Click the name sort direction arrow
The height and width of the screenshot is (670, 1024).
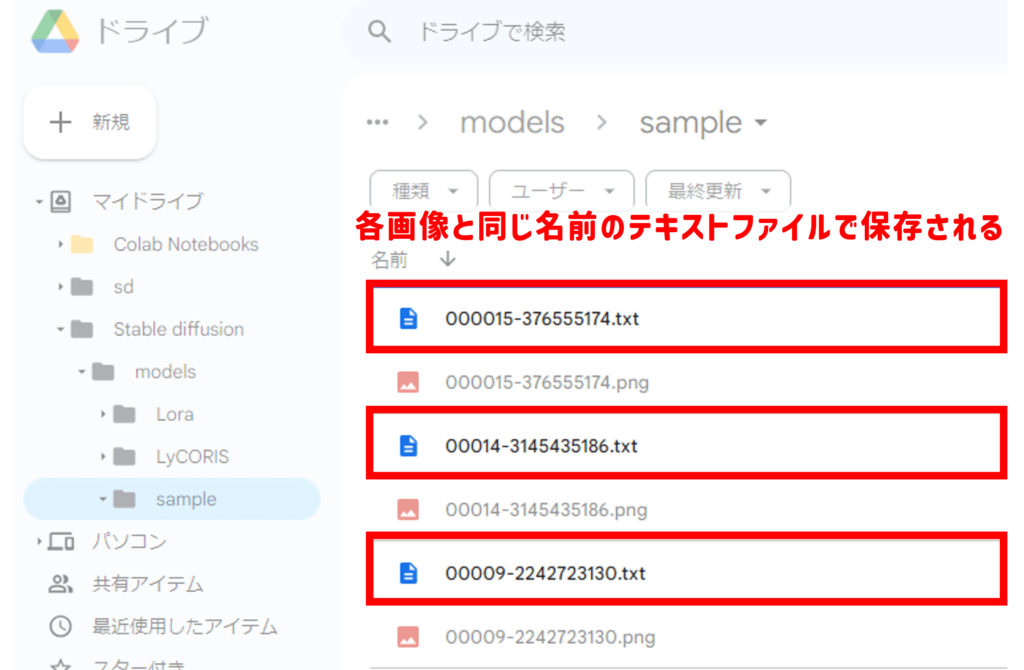[x=447, y=259]
